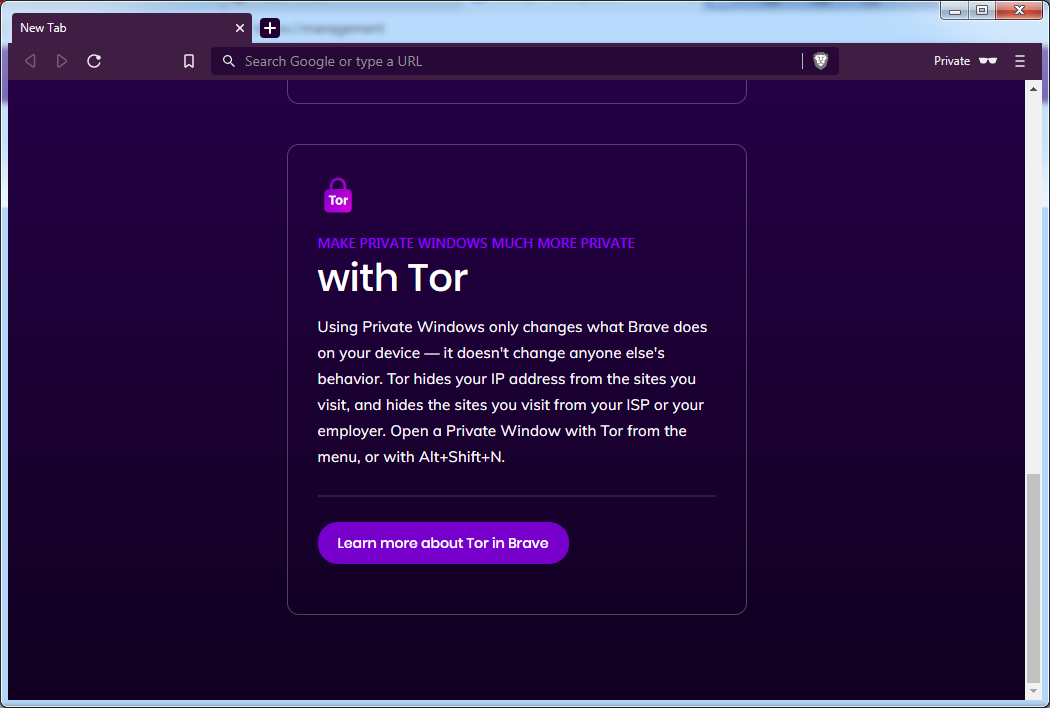The image size is (1050, 708).
Task: Click the scrollbar up arrow
Action: pyautogui.click(x=1033, y=88)
